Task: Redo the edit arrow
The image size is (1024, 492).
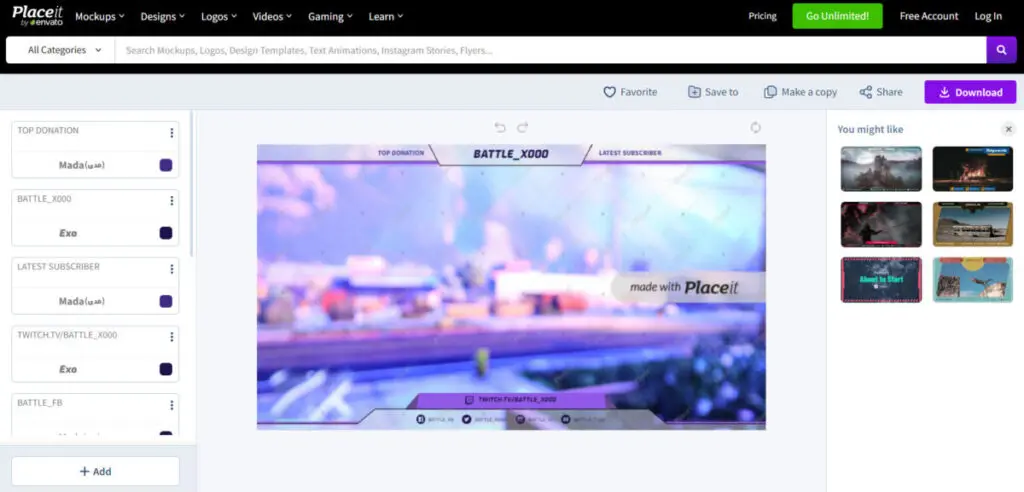Action: 522,127
